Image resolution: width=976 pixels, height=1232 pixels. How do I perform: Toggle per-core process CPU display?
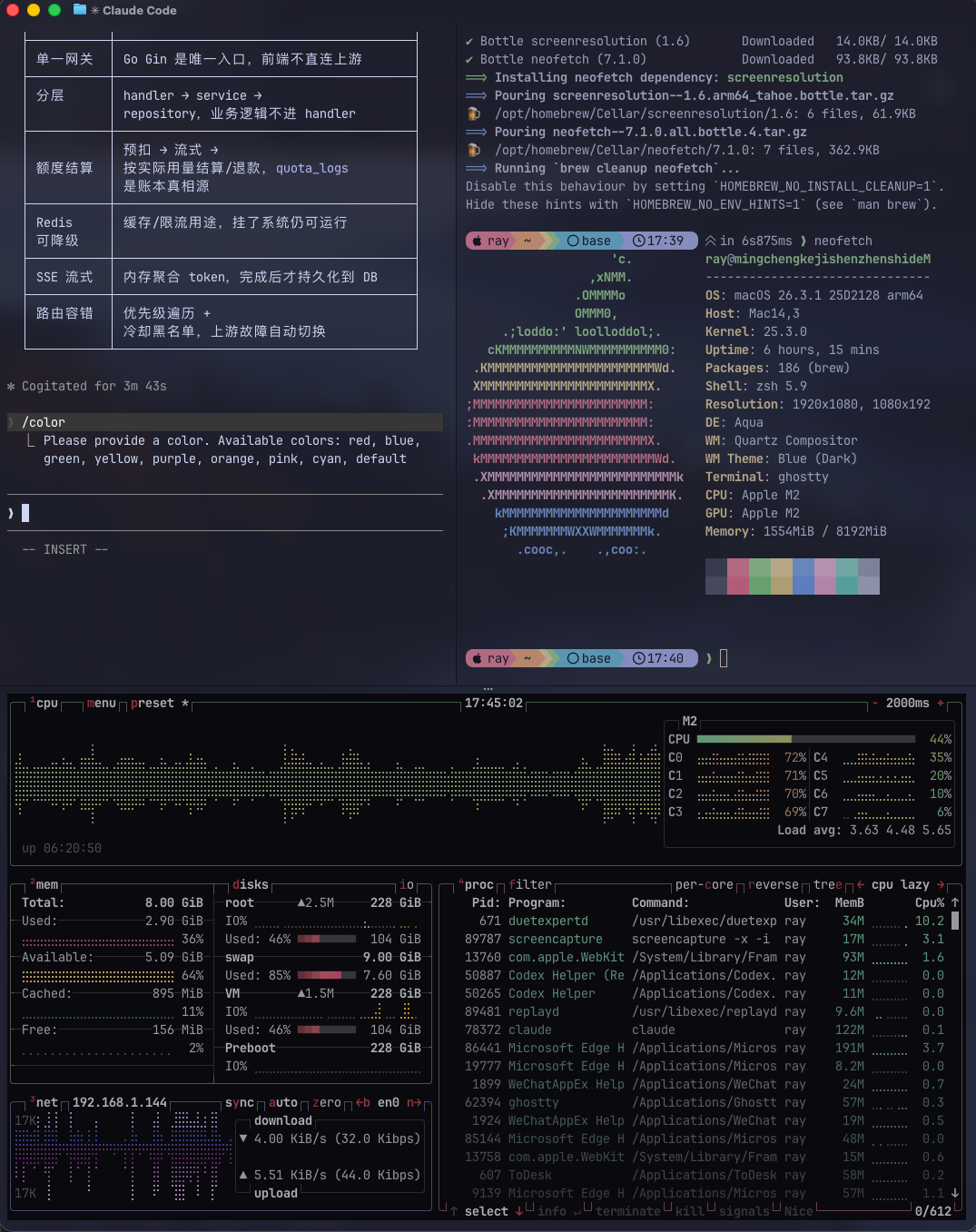pos(704,885)
